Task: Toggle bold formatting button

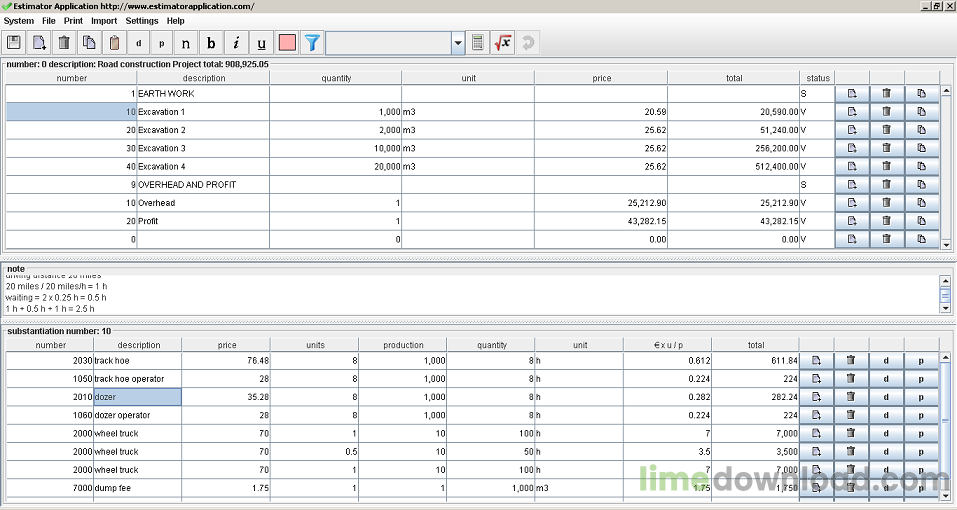Action: coord(211,43)
